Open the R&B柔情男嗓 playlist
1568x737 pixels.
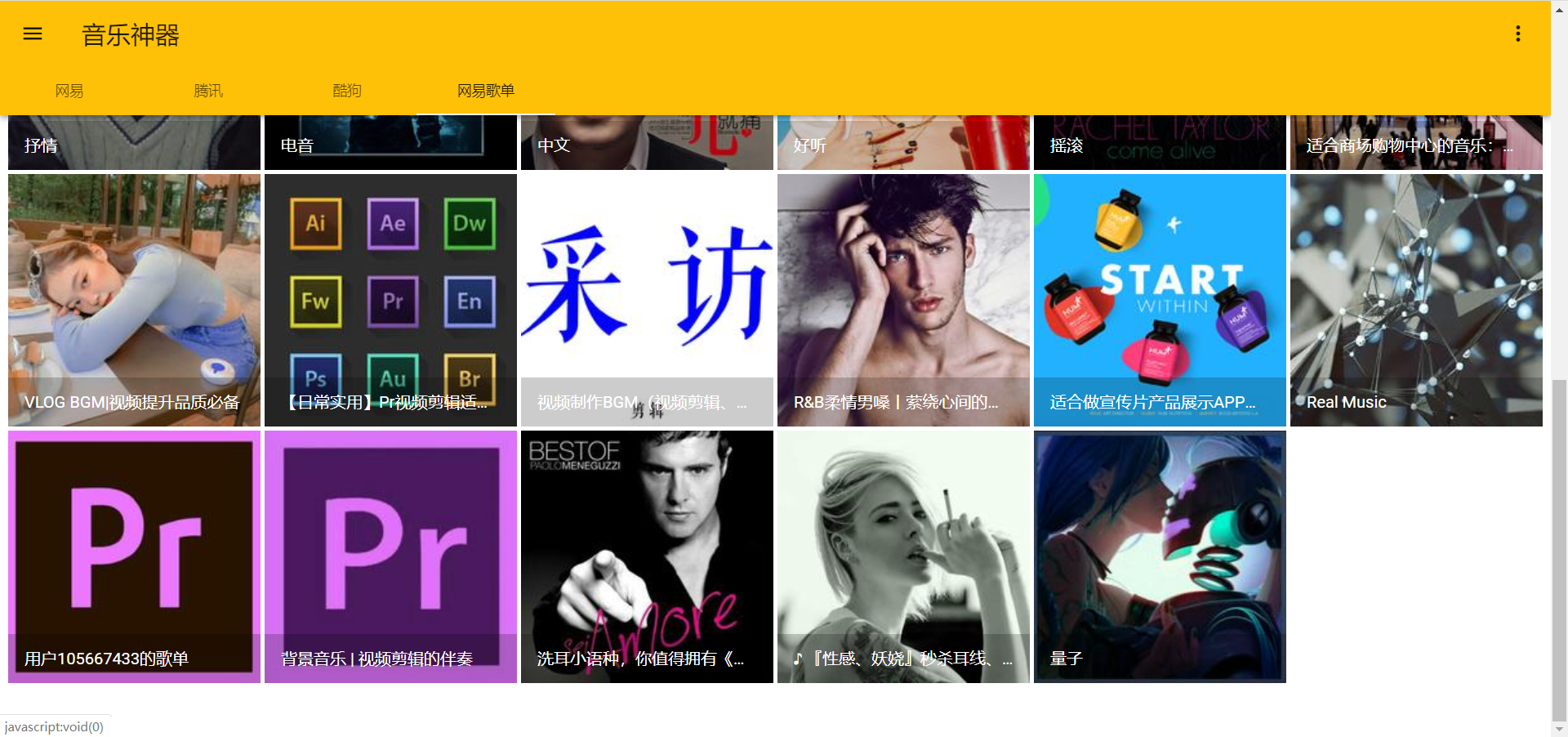(x=902, y=300)
